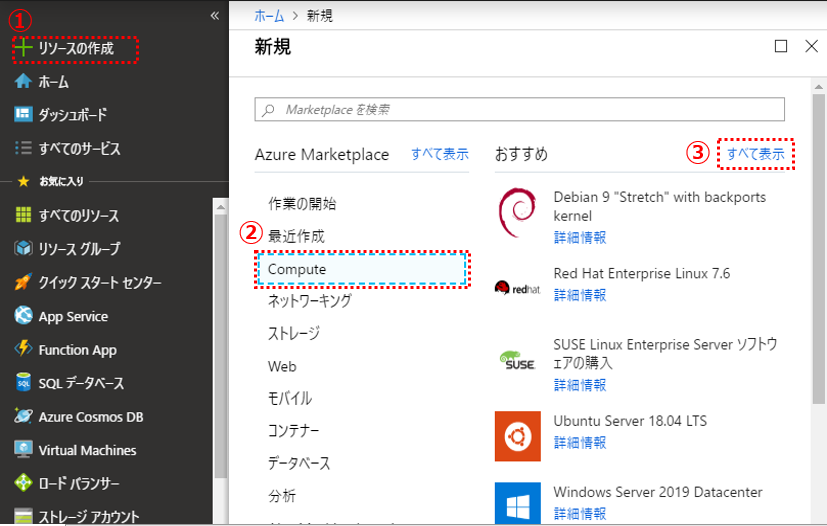The width and height of the screenshot is (827, 526).
Task: Click Windows Server 2019 Datacenter title
Action: 658,492
